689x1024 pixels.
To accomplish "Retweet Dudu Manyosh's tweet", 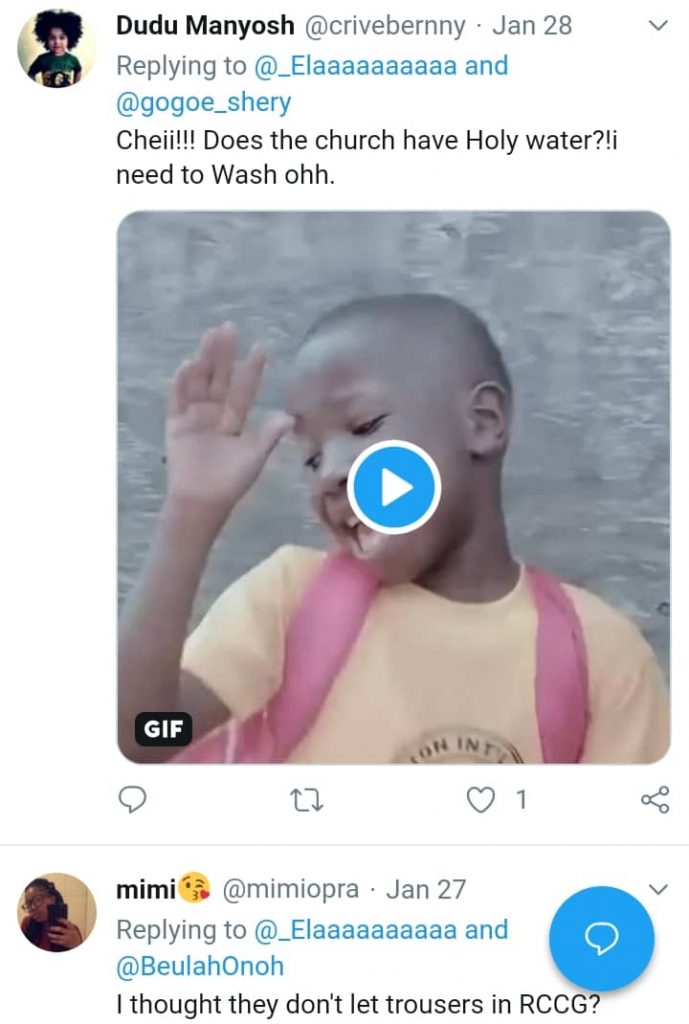I will pos(316,798).
